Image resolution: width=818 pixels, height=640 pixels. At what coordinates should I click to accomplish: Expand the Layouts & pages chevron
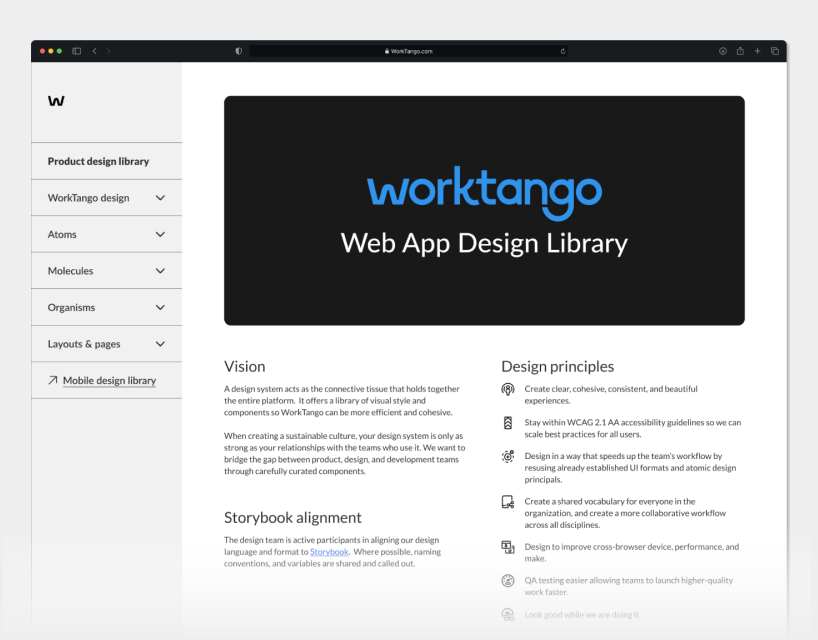click(x=160, y=344)
